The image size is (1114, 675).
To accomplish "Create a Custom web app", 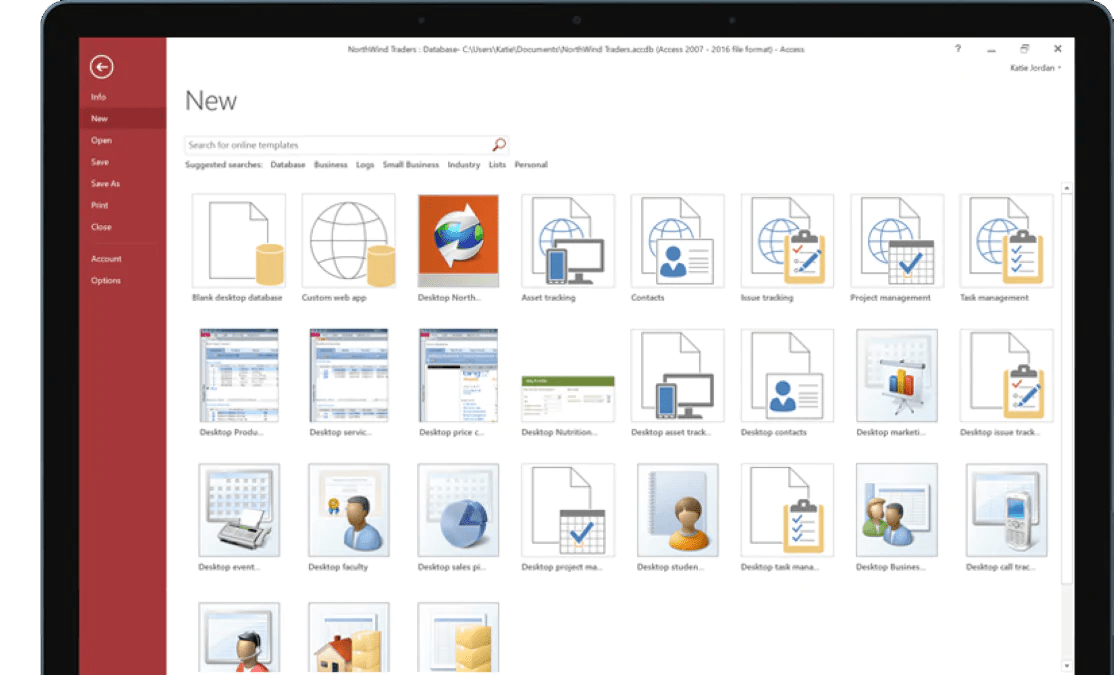I will coord(348,240).
